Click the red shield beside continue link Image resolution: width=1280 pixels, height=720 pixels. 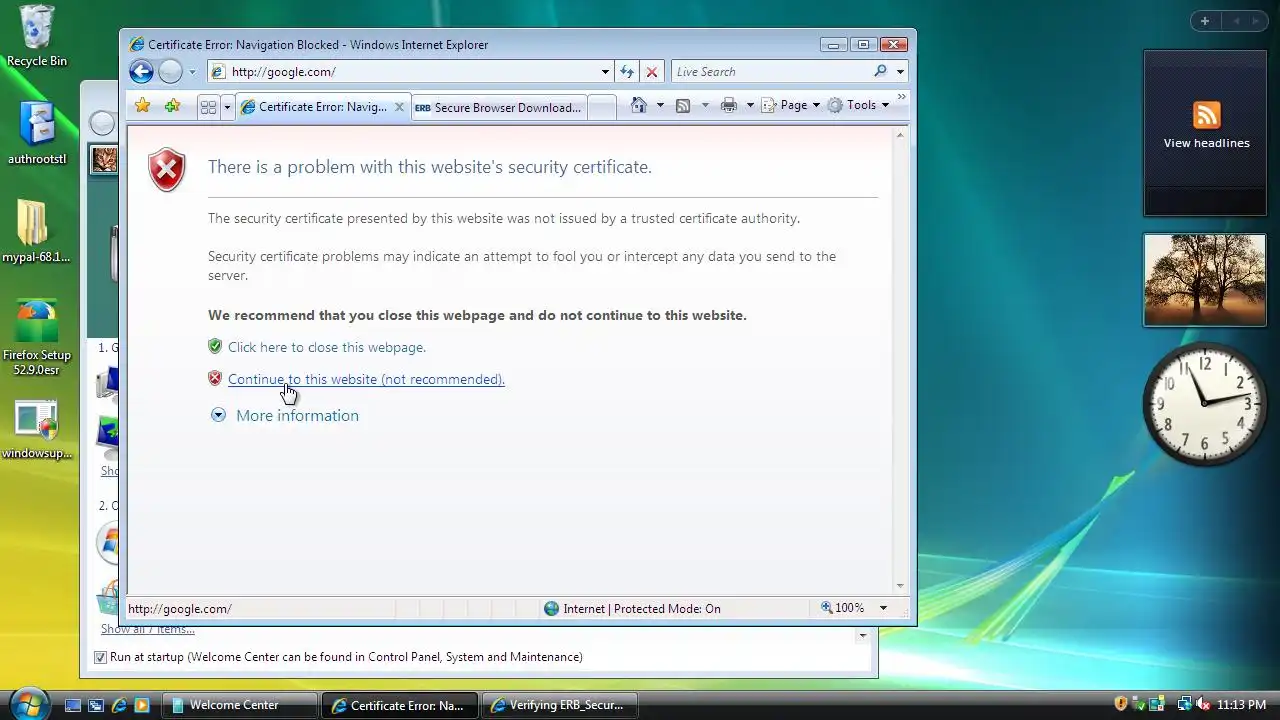coord(215,378)
